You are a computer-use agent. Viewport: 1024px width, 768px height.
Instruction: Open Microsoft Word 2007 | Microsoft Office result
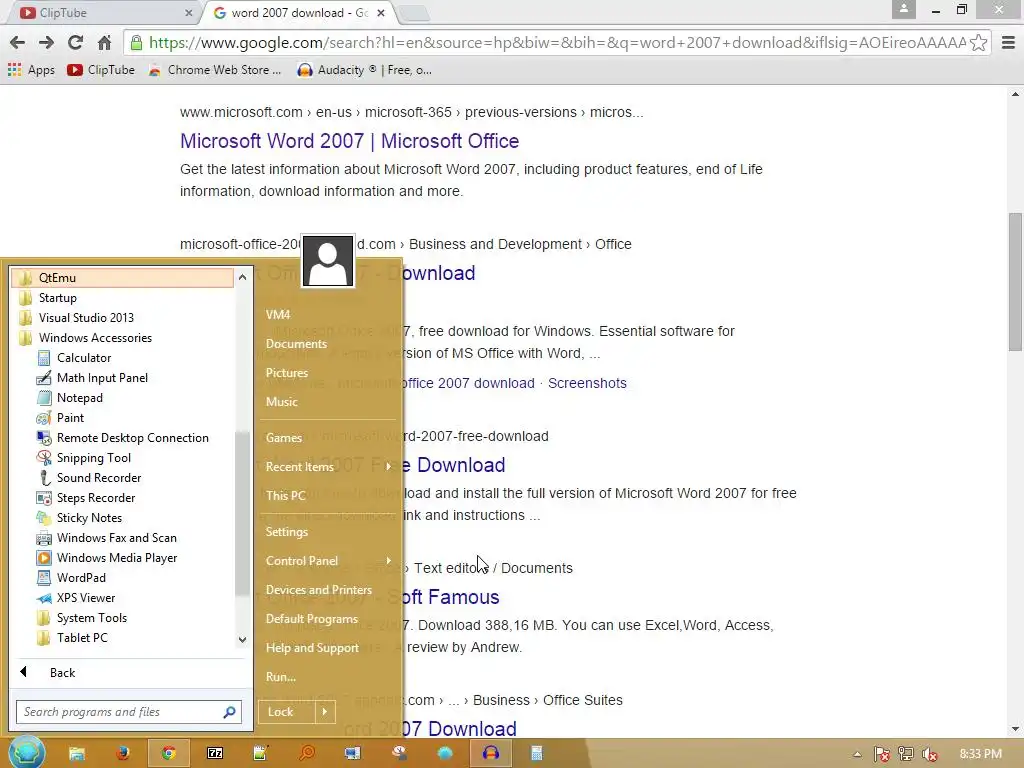point(349,141)
